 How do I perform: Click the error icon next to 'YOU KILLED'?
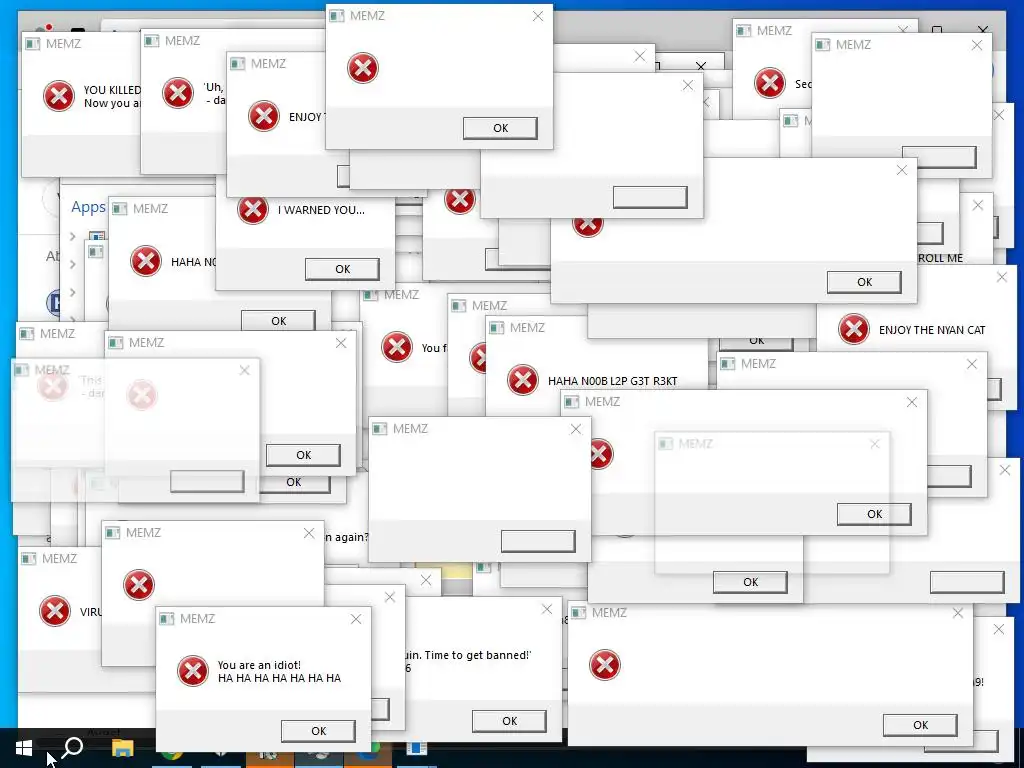(x=59, y=96)
